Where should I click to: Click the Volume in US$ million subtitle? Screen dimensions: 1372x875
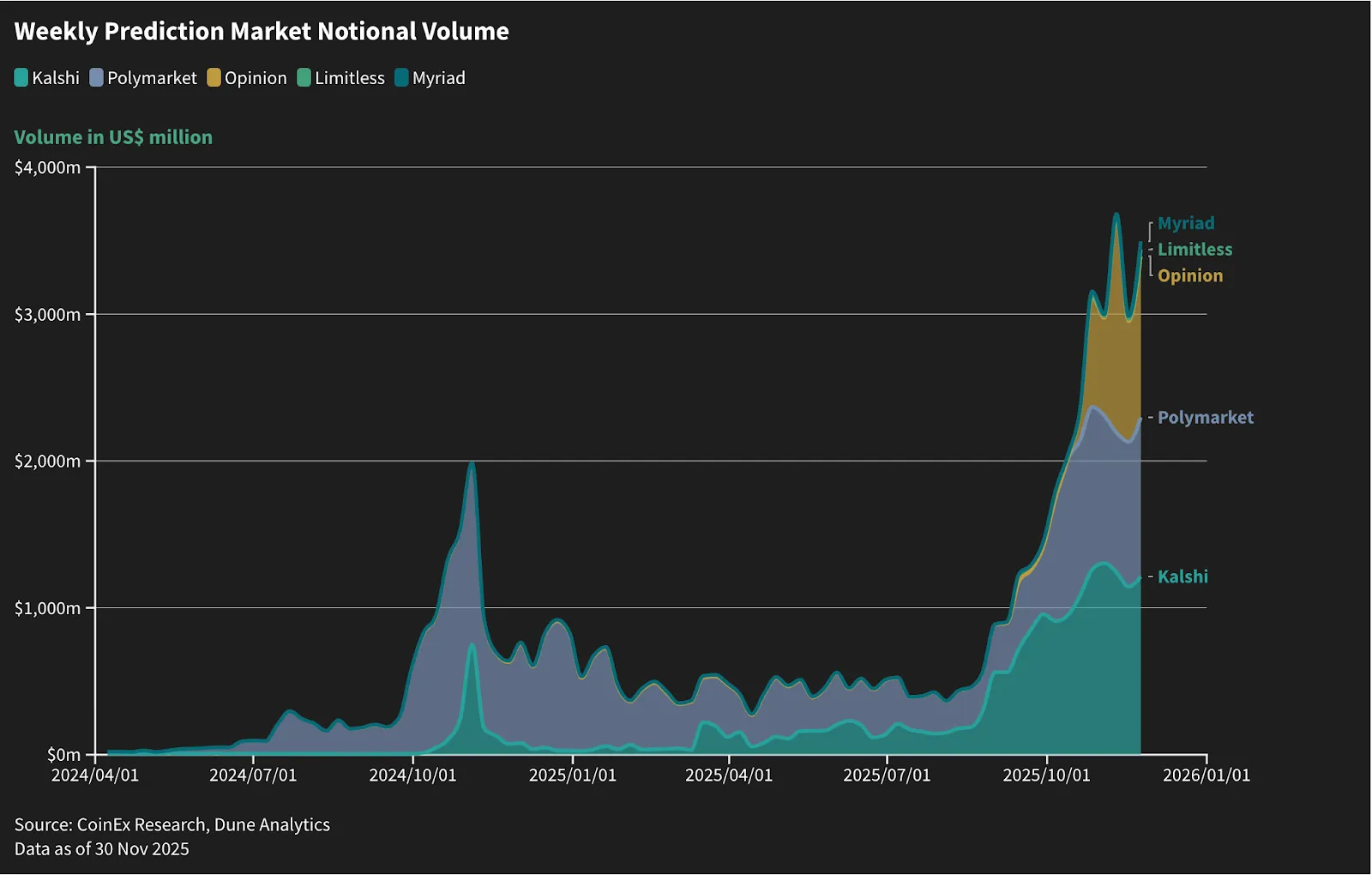pyautogui.click(x=113, y=137)
